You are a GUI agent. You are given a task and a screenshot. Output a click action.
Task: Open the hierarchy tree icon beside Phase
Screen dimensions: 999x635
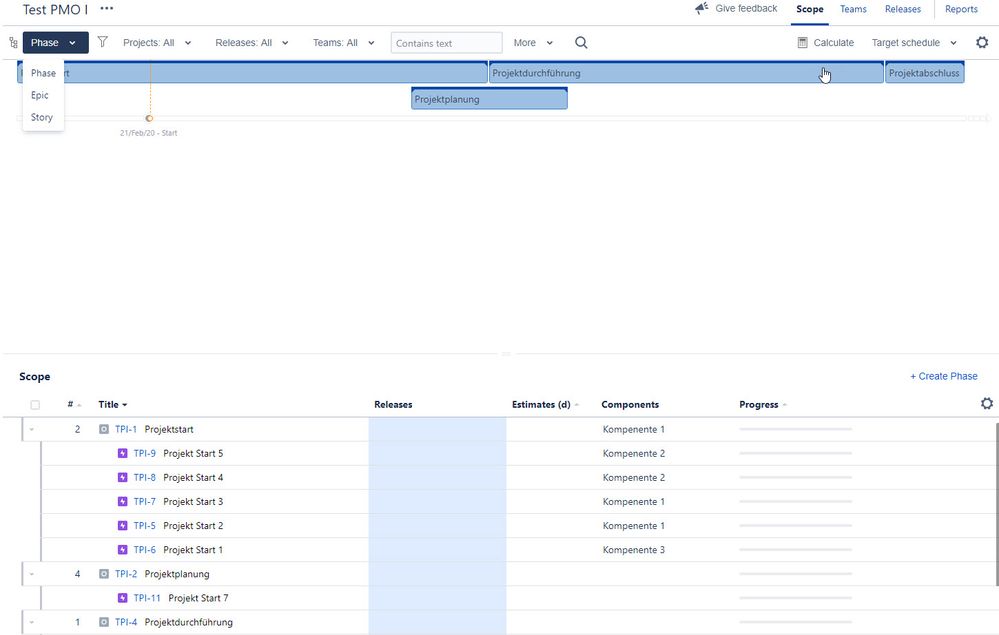[x=13, y=43]
